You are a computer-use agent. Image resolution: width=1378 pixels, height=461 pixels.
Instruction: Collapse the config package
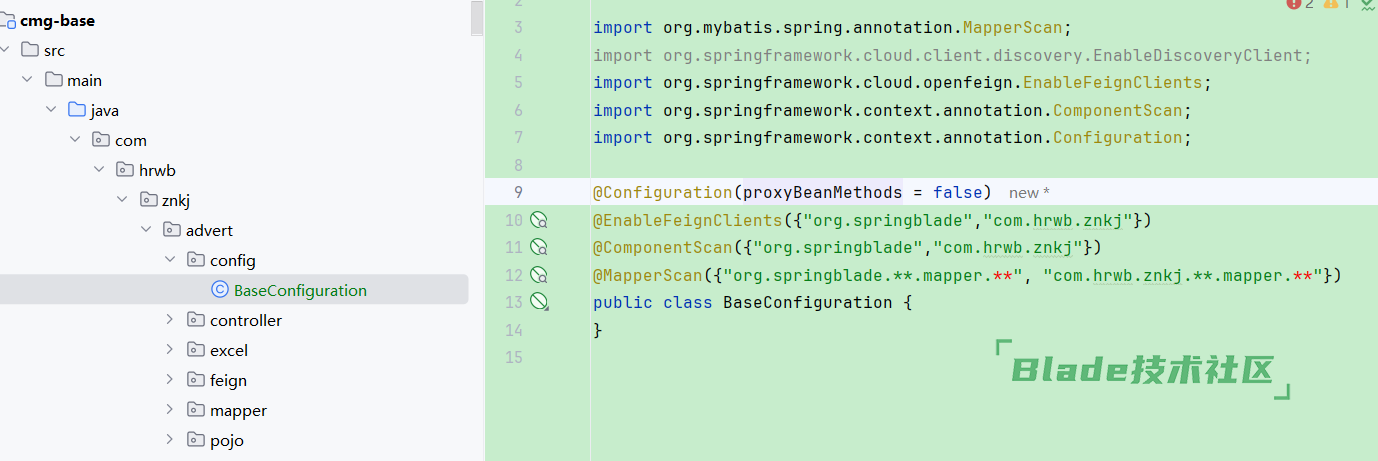(x=170, y=260)
